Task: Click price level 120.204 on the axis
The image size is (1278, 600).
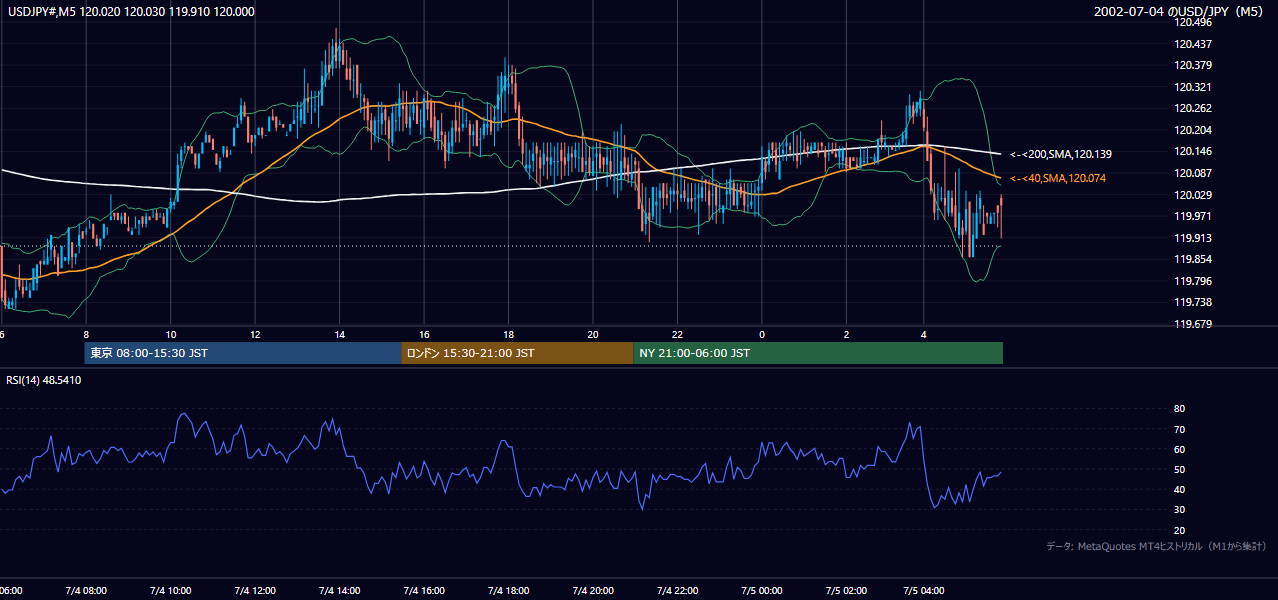Action: (x=1193, y=130)
